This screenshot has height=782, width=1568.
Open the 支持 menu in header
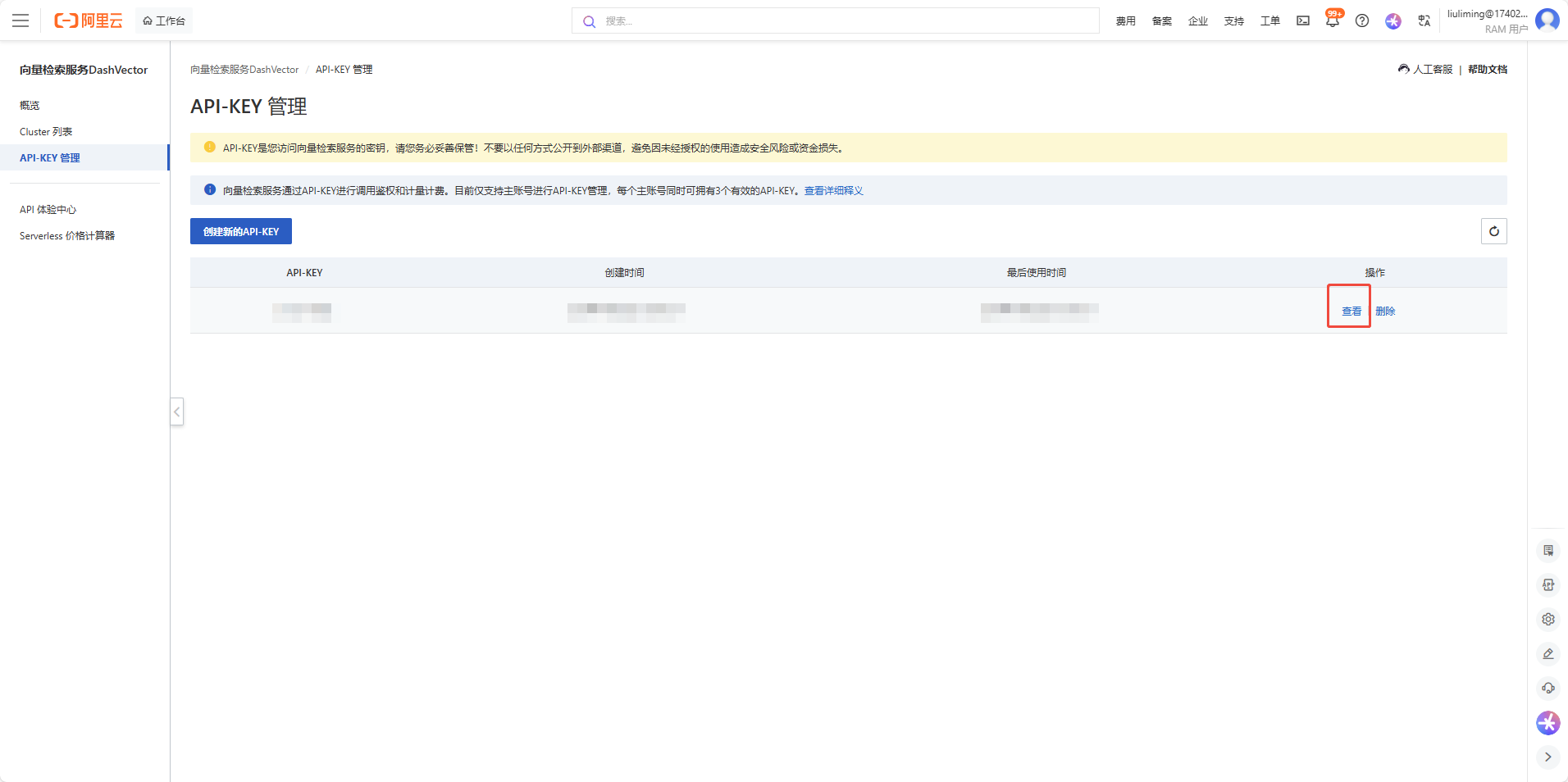click(x=1233, y=21)
